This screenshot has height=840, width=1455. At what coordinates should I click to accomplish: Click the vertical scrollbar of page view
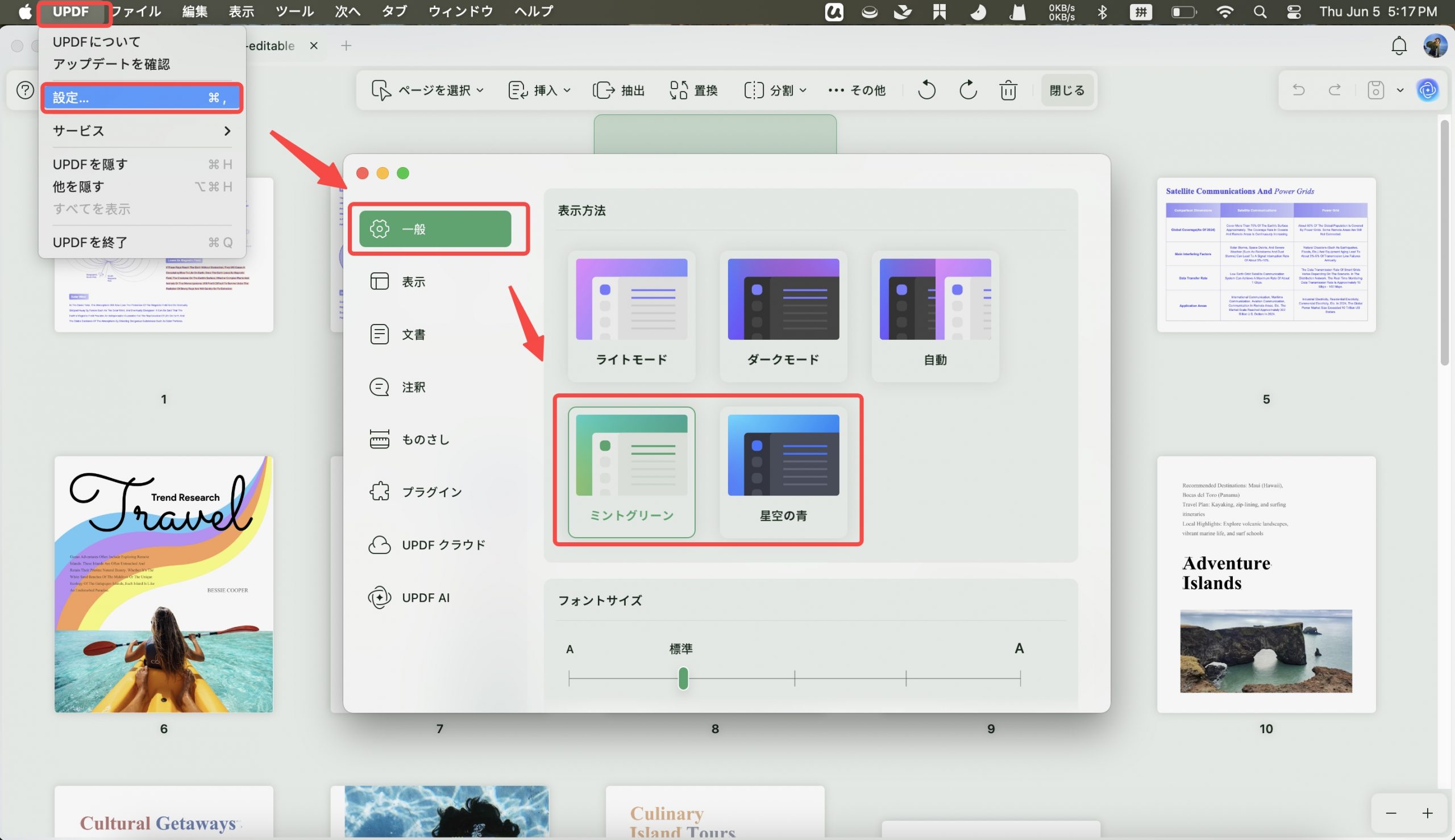(x=1444, y=242)
